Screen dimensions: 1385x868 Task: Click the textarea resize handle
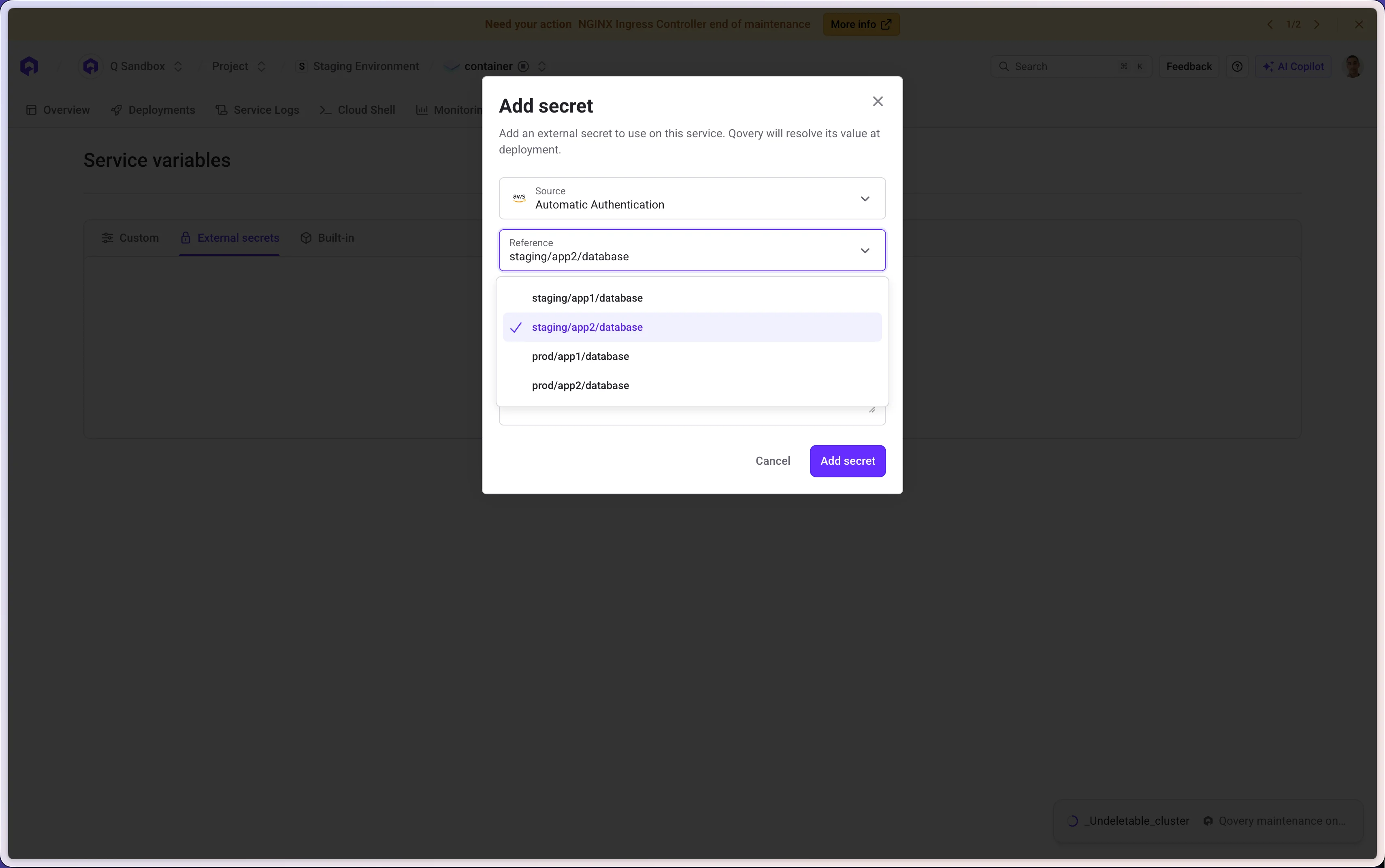(x=872, y=410)
